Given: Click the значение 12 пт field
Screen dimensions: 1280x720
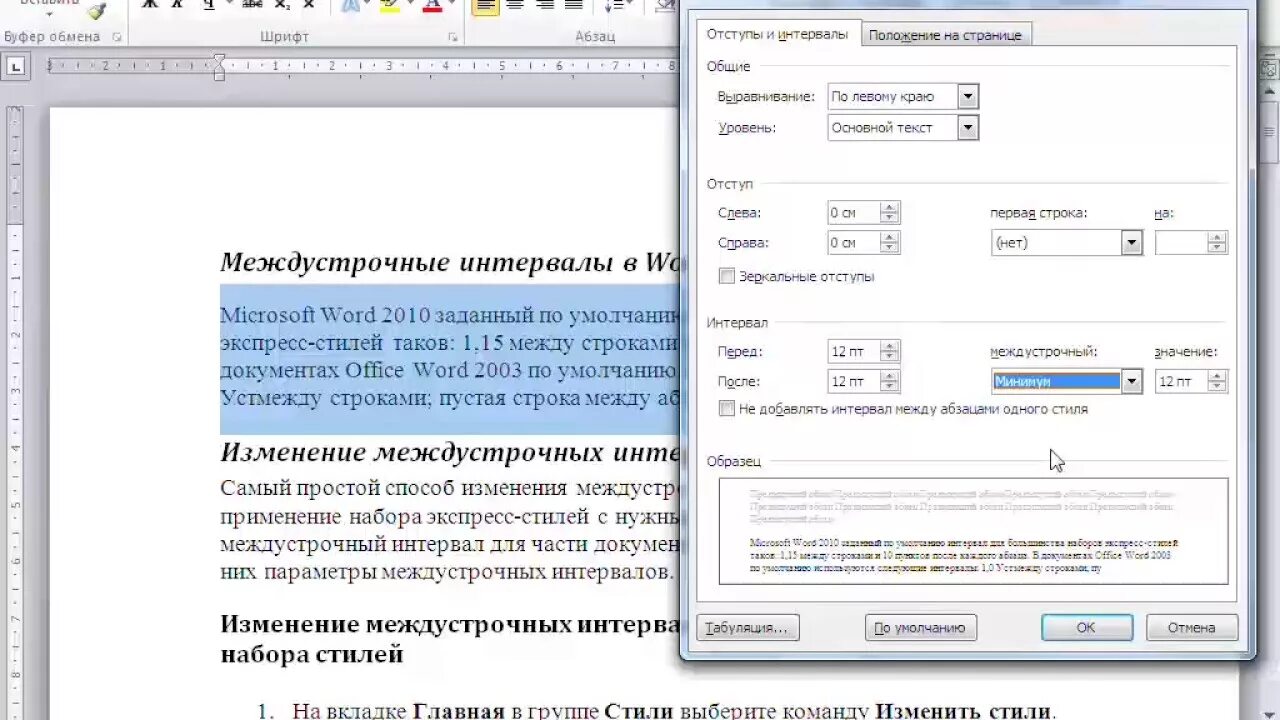Looking at the screenshot, I should (x=1181, y=381).
